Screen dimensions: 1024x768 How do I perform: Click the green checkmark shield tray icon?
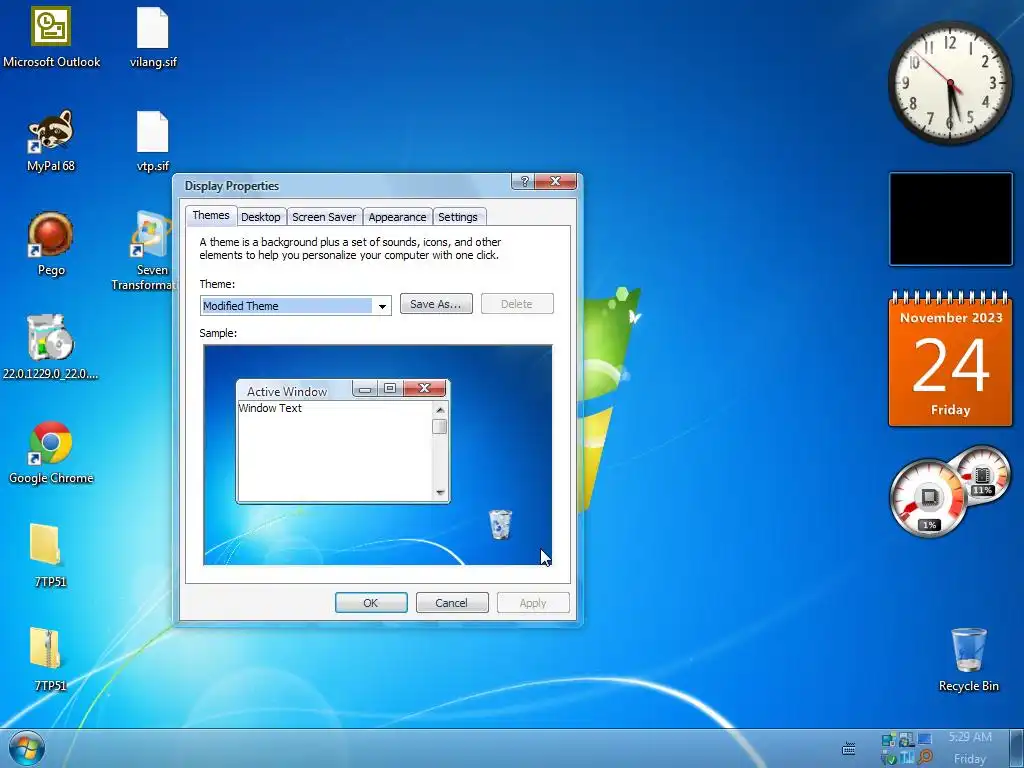click(x=889, y=757)
